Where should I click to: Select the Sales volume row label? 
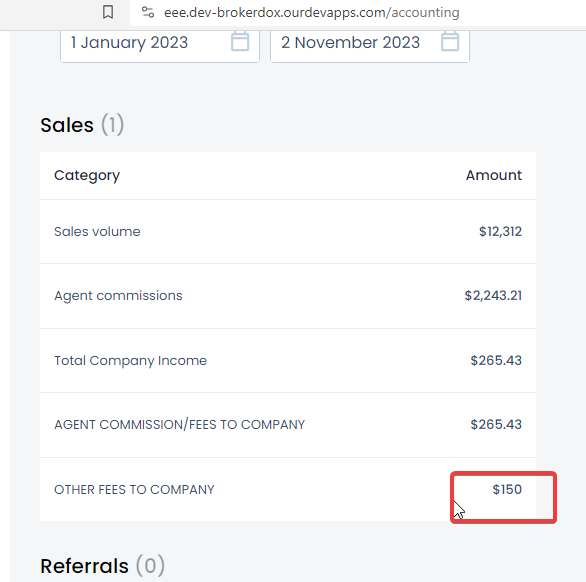(x=97, y=231)
